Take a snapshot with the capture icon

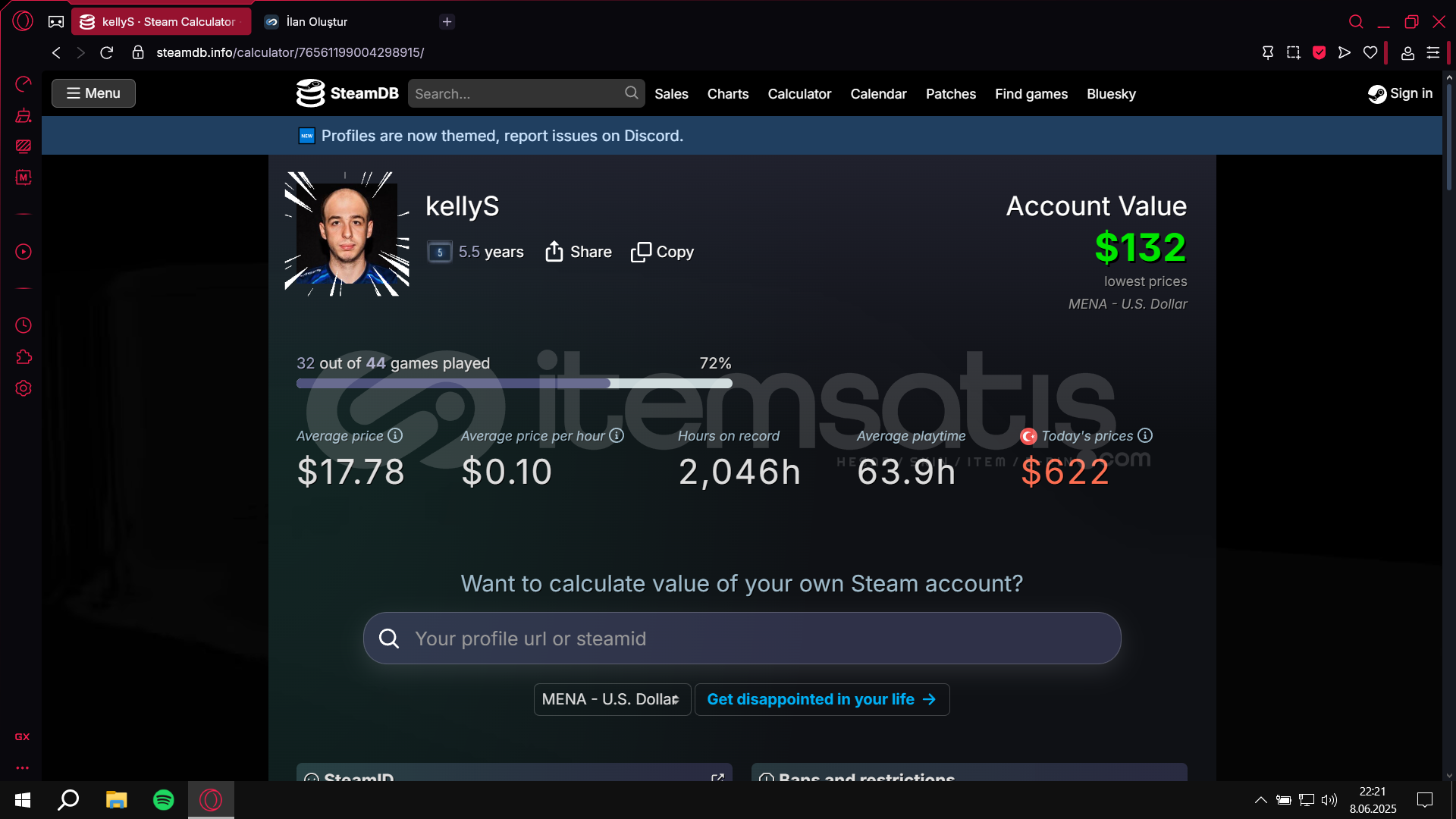[x=1294, y=52]
